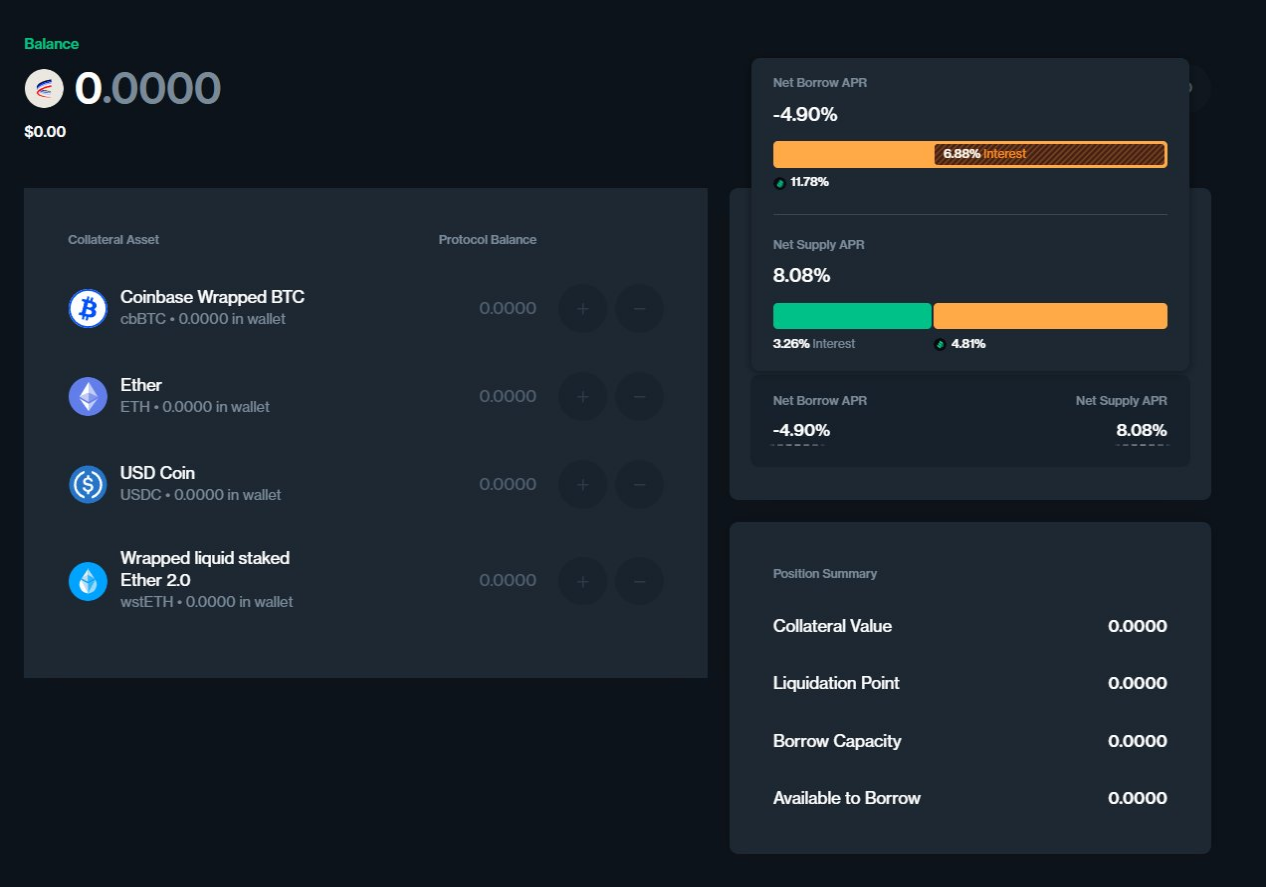Withdraw wstETH collateral with minus button

pyautogui.click(x=639, y=581)
